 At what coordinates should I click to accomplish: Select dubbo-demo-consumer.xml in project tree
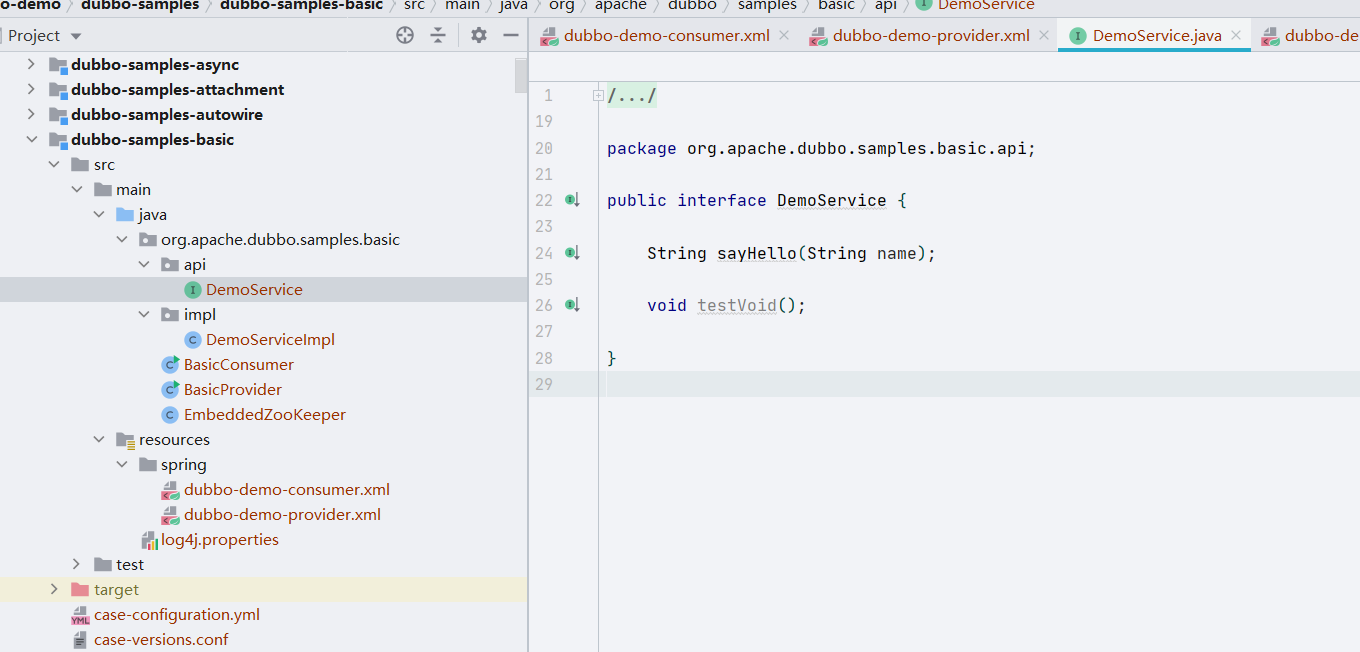(287, 489)
